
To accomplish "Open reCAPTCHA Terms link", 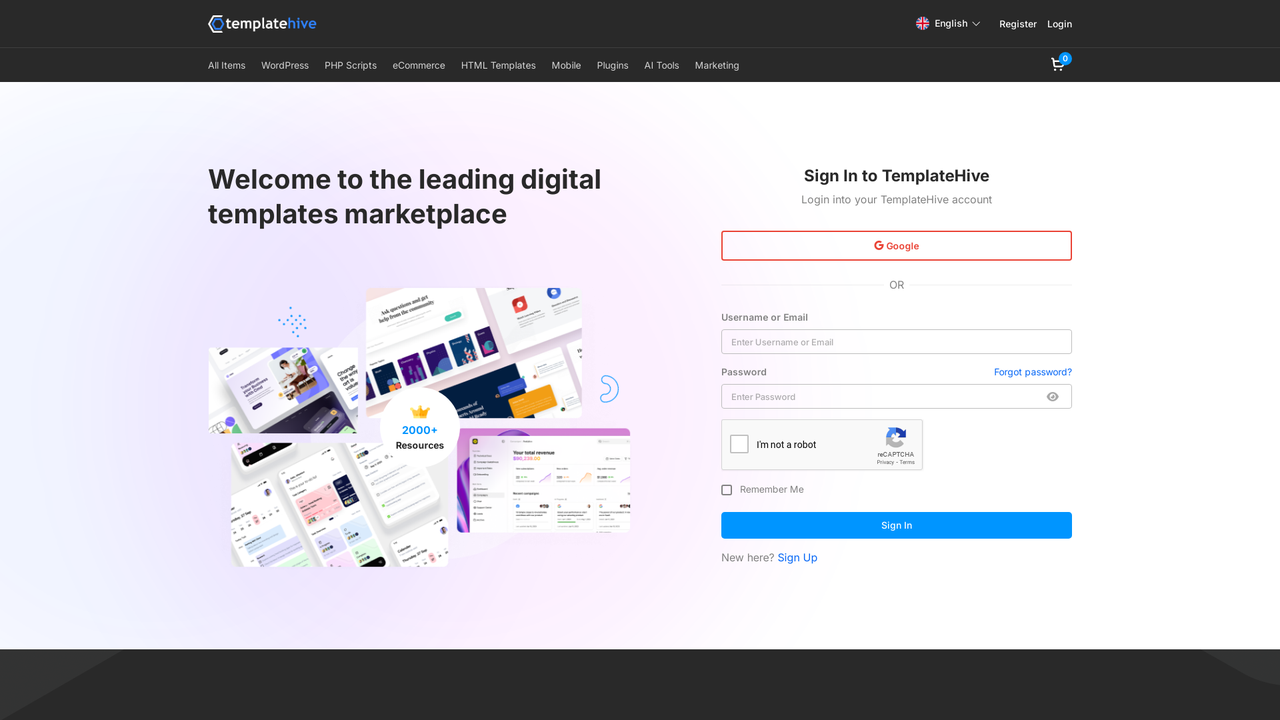I will click(x=907, y=462).
